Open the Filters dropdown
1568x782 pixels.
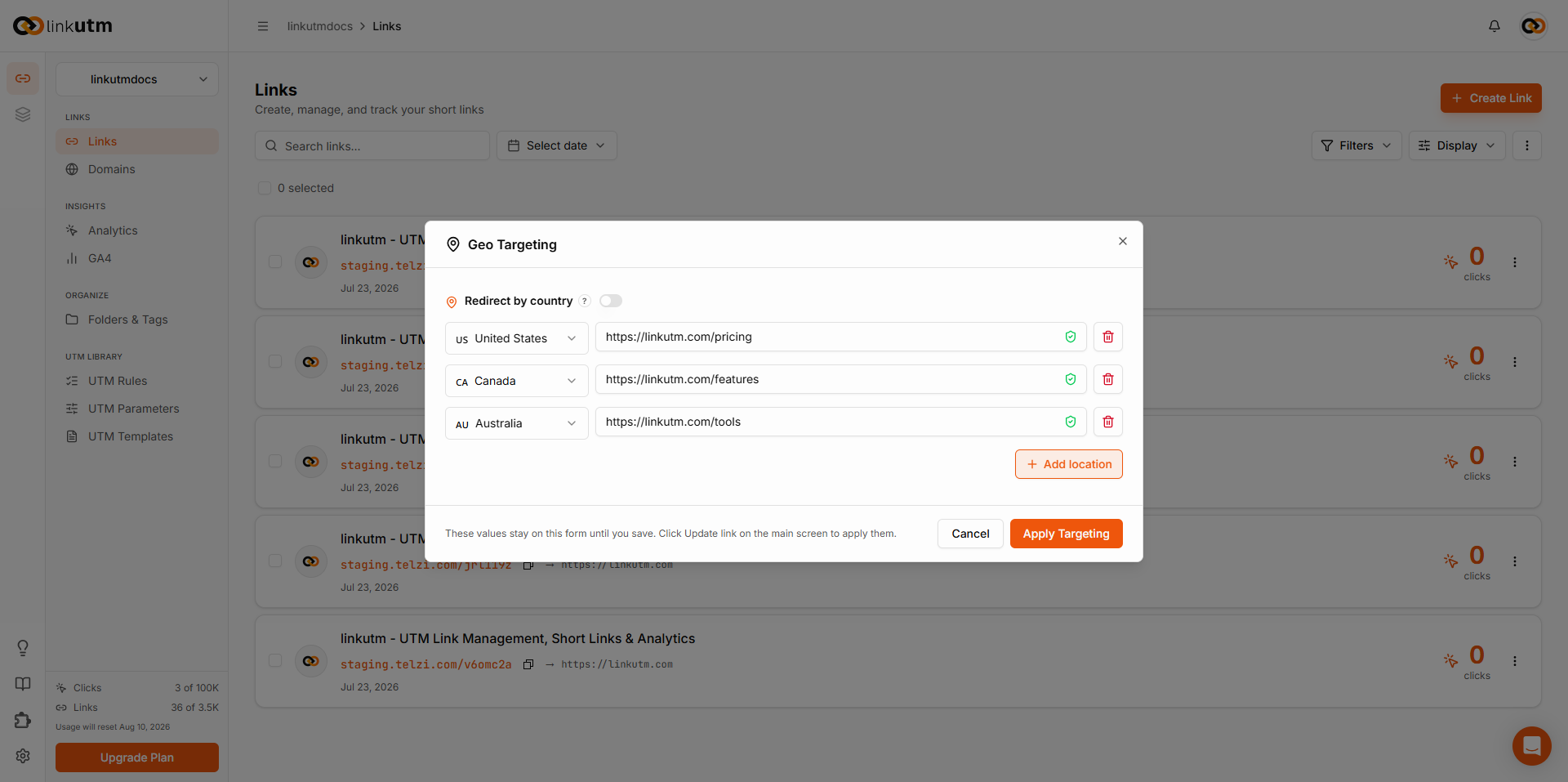[1356, 145]
